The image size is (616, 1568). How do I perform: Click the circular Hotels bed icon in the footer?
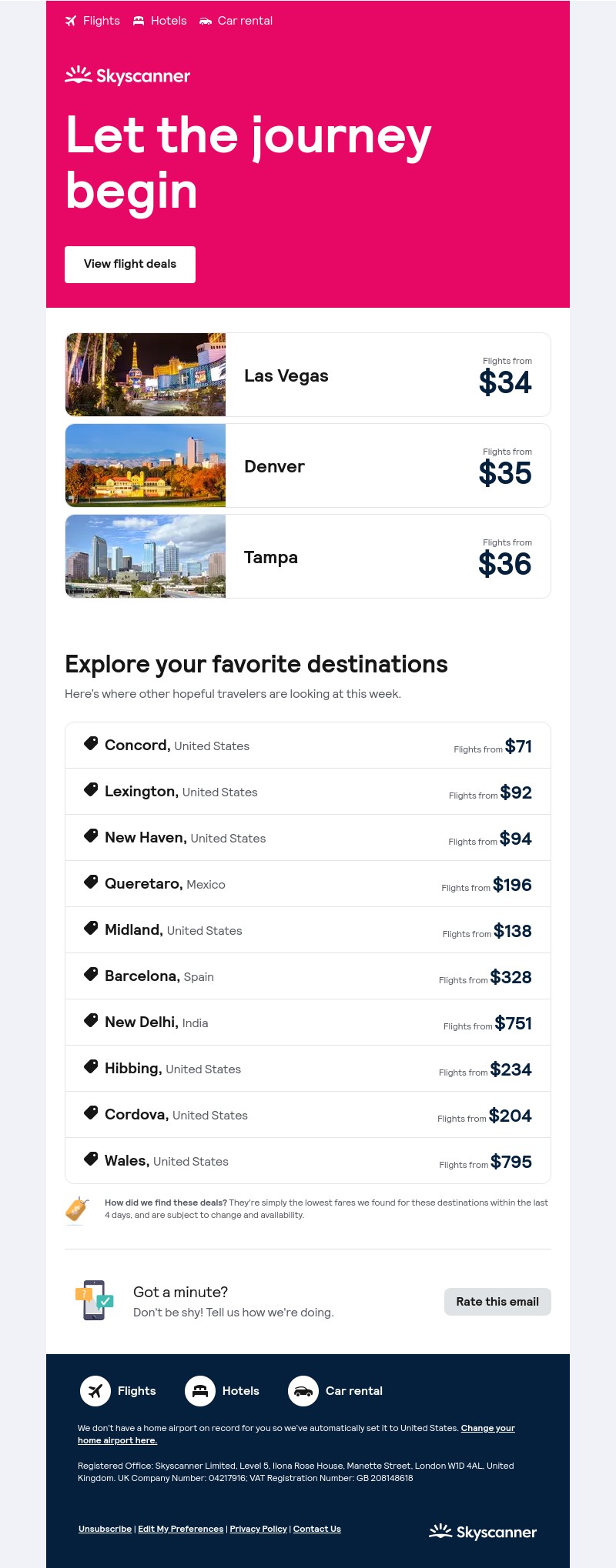[x=200, y=1391]
